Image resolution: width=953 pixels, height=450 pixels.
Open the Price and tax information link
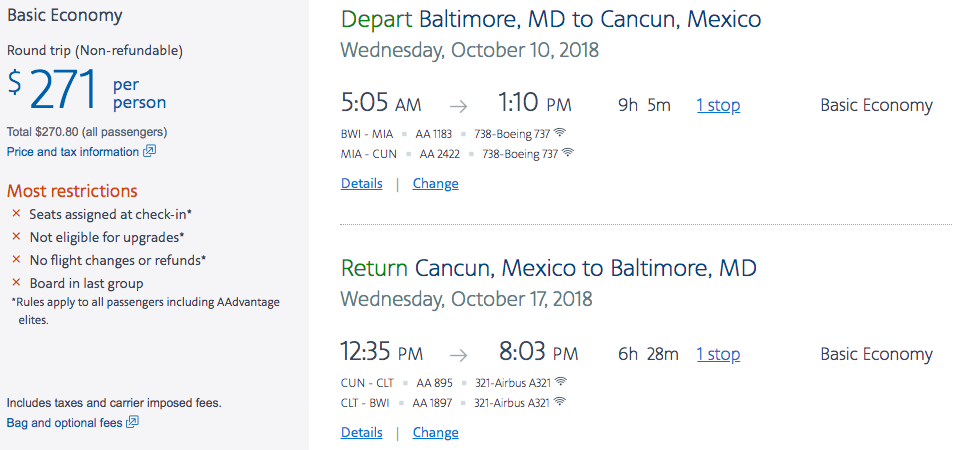(73, 152)
